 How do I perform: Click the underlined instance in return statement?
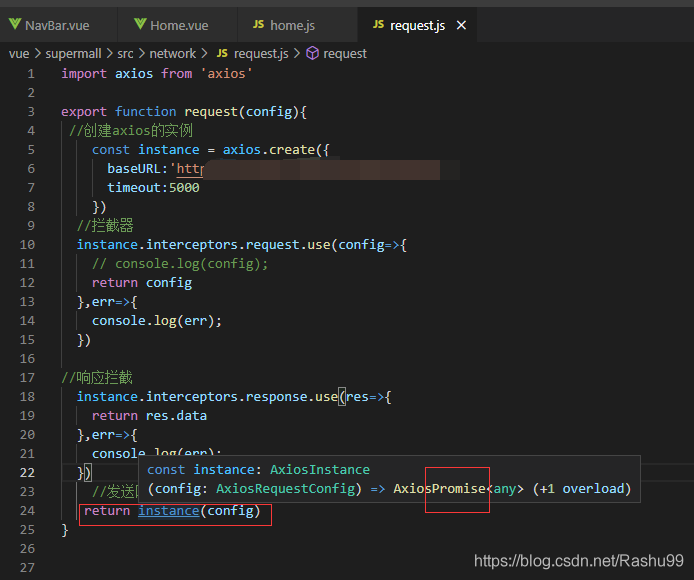168,511
